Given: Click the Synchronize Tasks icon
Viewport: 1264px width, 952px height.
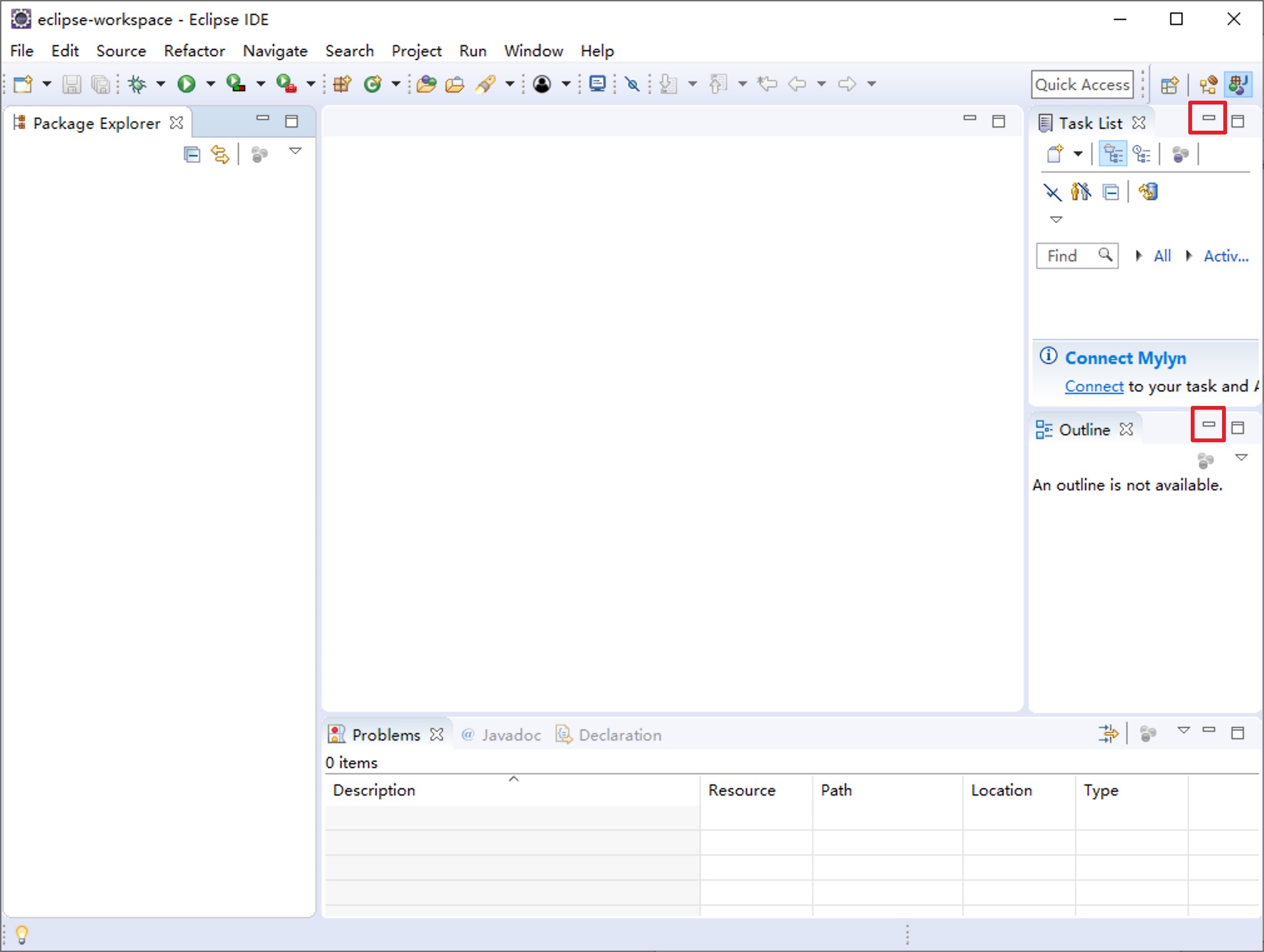Looking at the screenshot, I should [1148, 192].
